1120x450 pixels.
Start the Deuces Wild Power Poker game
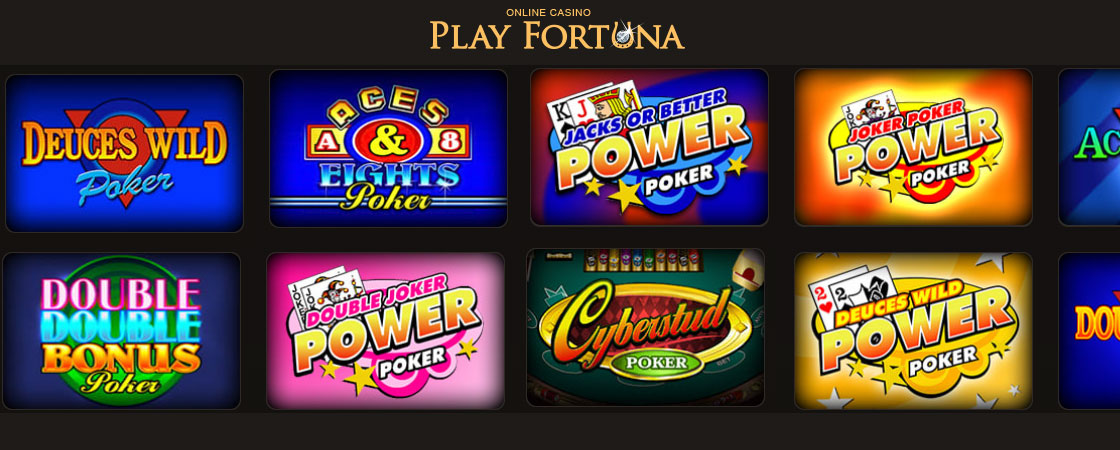[x=913, y=331]
